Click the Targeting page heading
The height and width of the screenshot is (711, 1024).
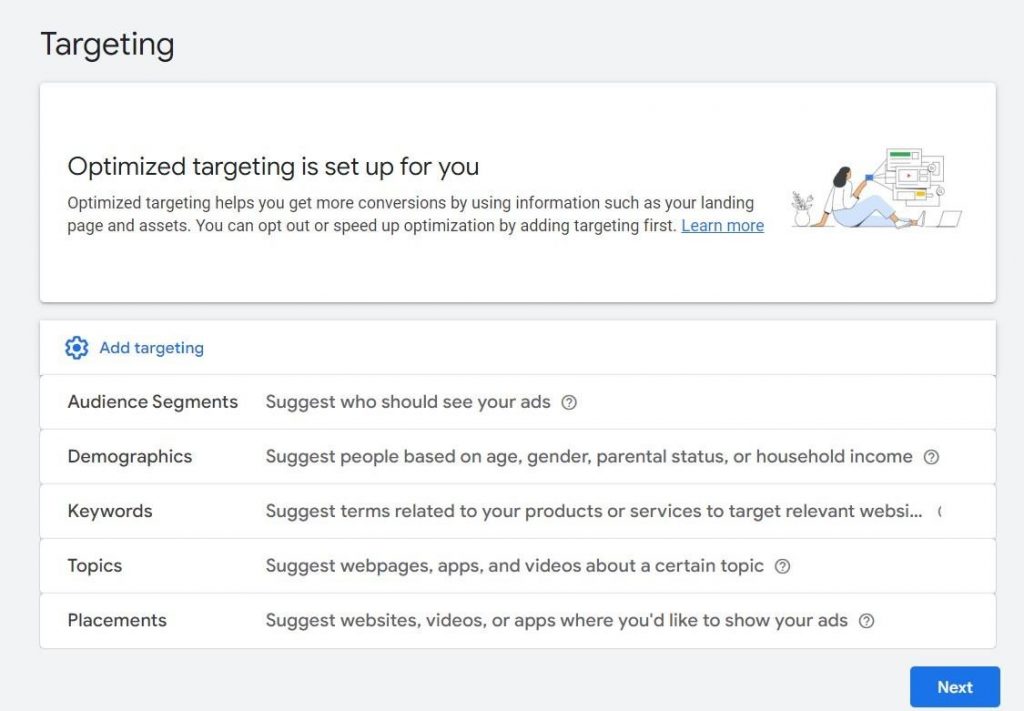pos(107,44)
